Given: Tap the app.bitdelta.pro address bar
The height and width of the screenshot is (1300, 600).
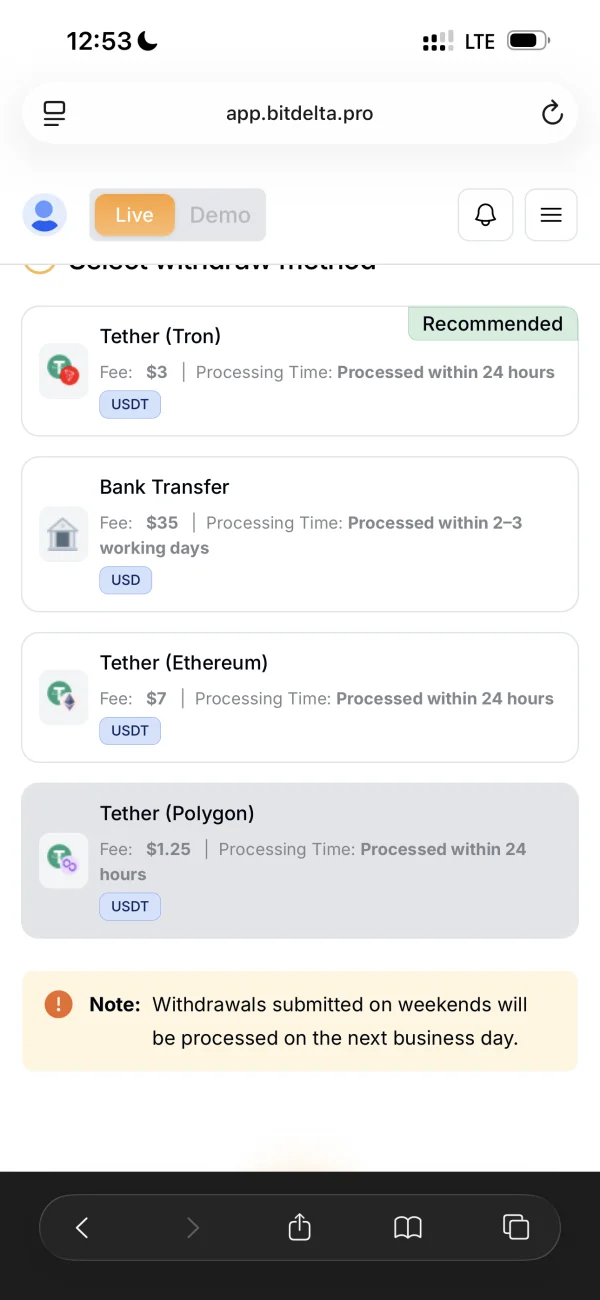Looking at the screenshot, I should pyautogui.click(x=300, y=113).
